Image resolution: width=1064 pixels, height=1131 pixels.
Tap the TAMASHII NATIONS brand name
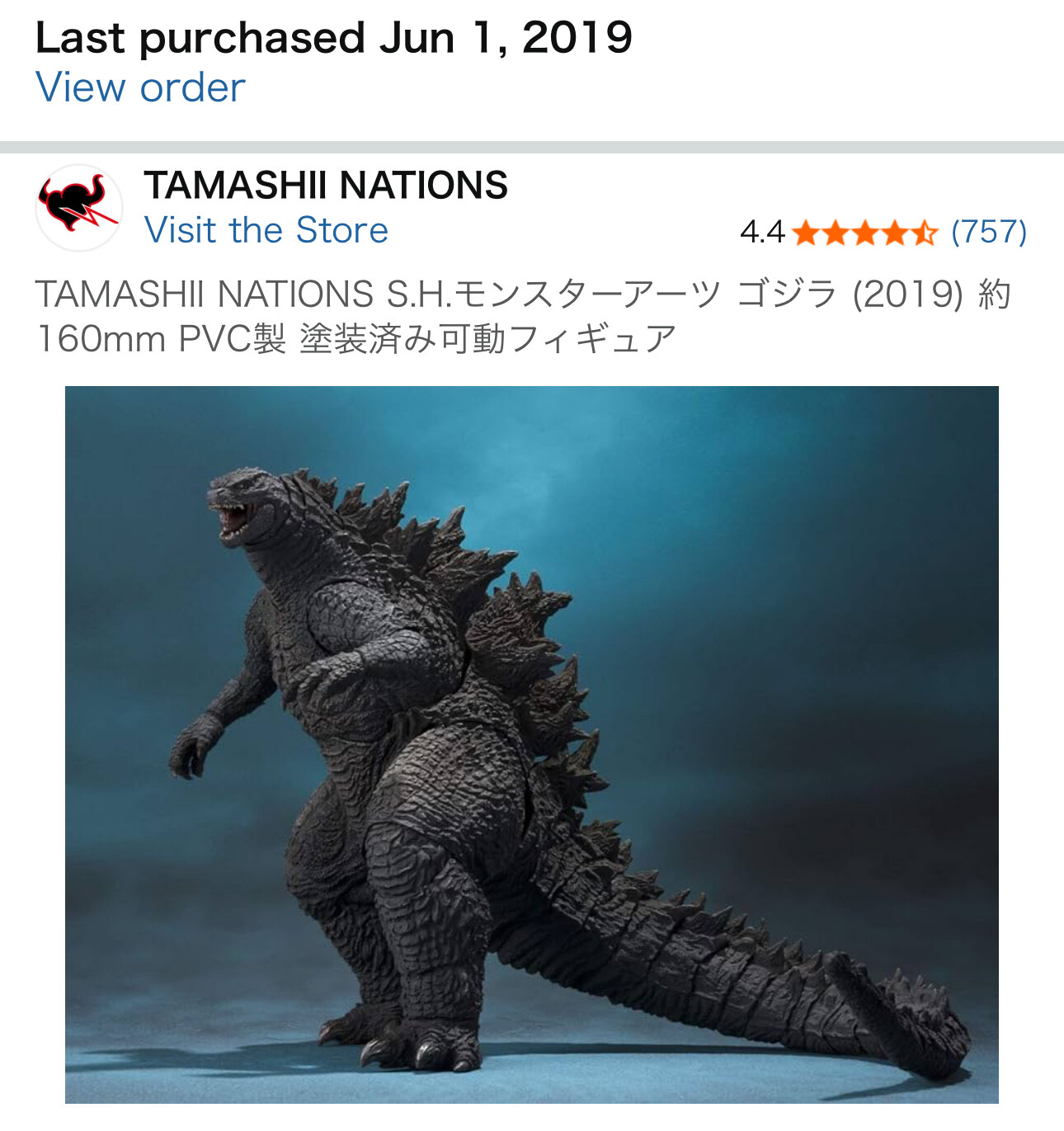coord(326,185)
